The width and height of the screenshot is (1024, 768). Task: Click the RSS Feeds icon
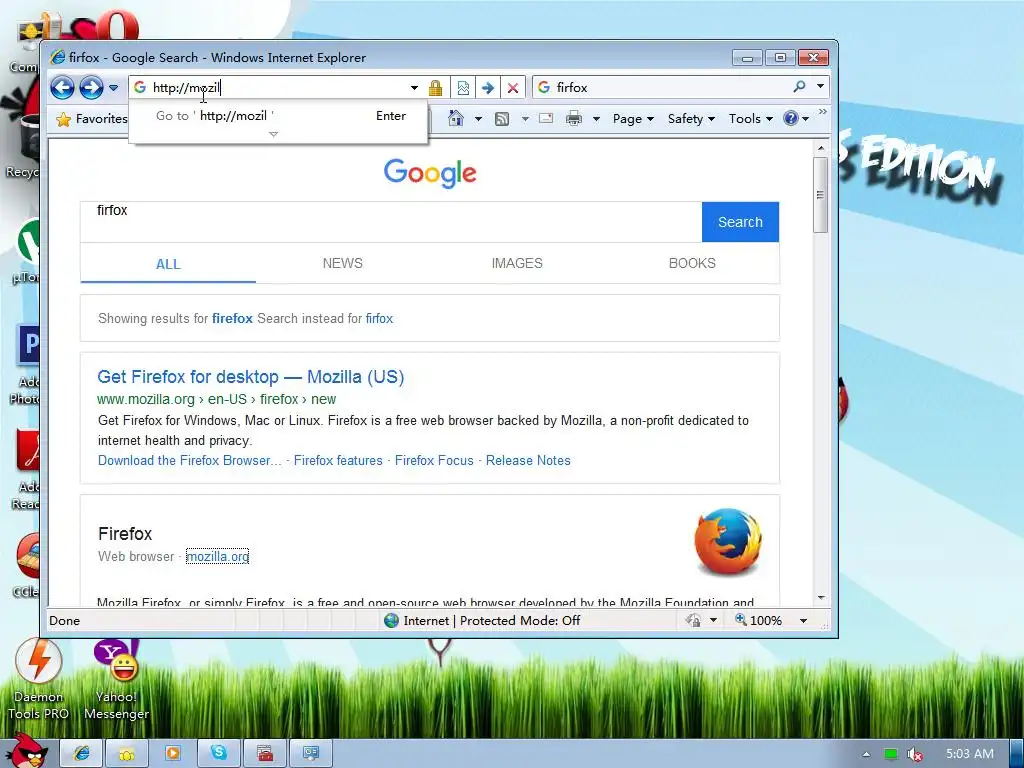[x=502, y=118]
